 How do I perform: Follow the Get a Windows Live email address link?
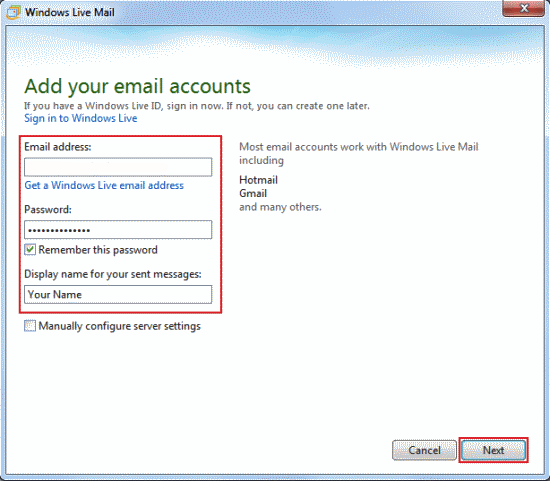(x=104, y=185)
